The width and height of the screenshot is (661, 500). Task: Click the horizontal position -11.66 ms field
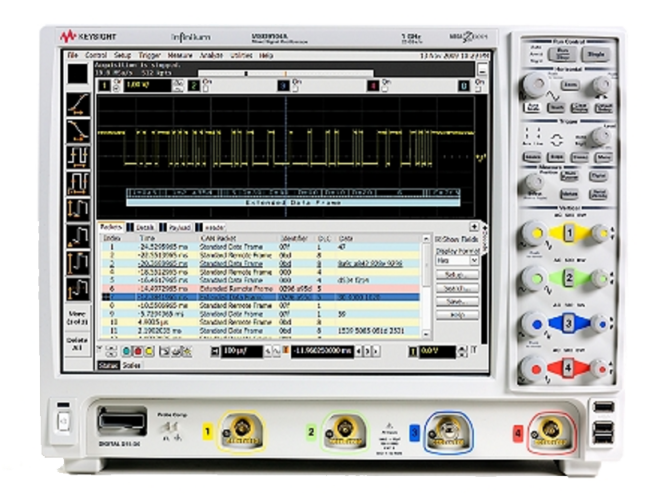click(322, 351)
